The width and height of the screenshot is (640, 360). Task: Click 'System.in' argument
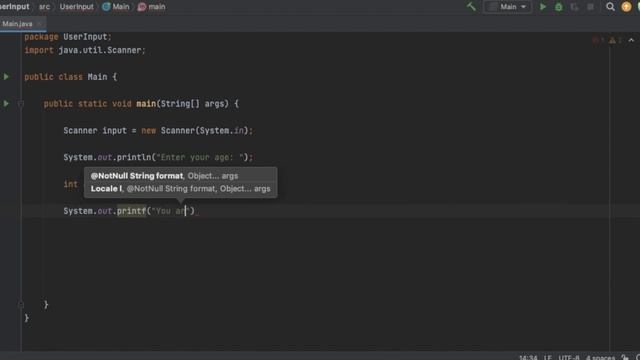pyautogui.click(x=222, y=131)
